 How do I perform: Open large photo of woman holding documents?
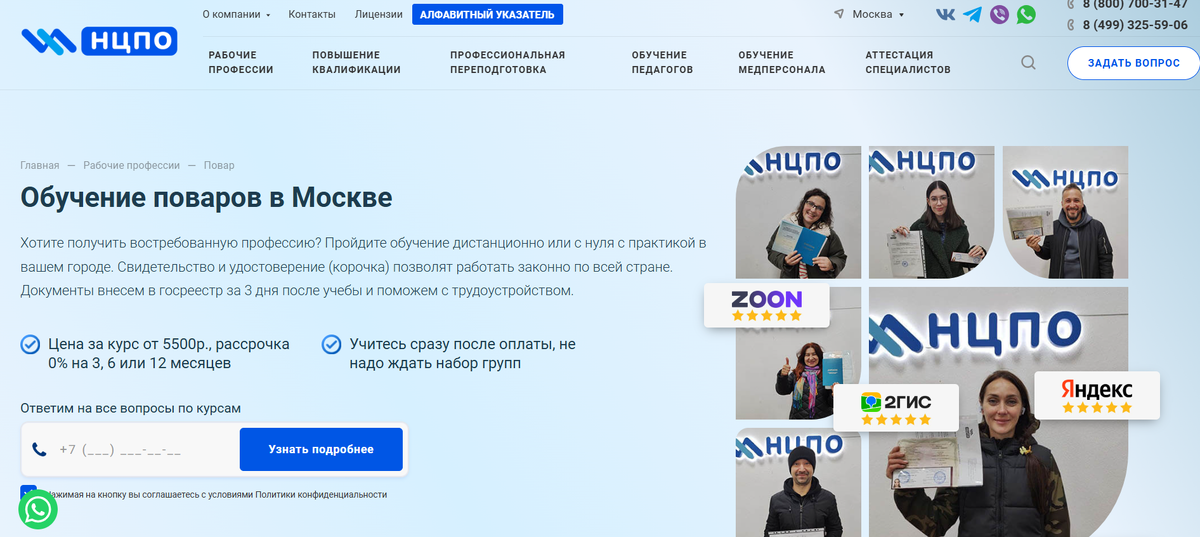click(x=998, y=412)
